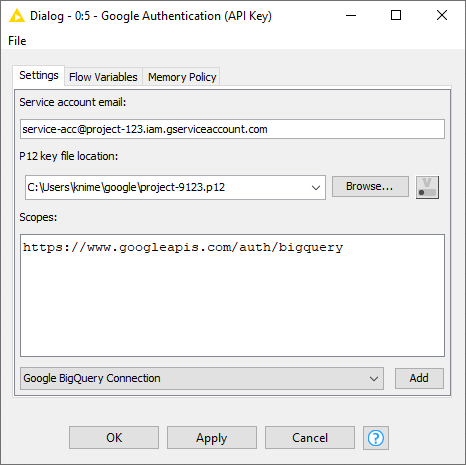Click the flow variable icon beside Browse
Viewport: 466px width, 465px height.
pyautogui.click(x=427, y=187)
